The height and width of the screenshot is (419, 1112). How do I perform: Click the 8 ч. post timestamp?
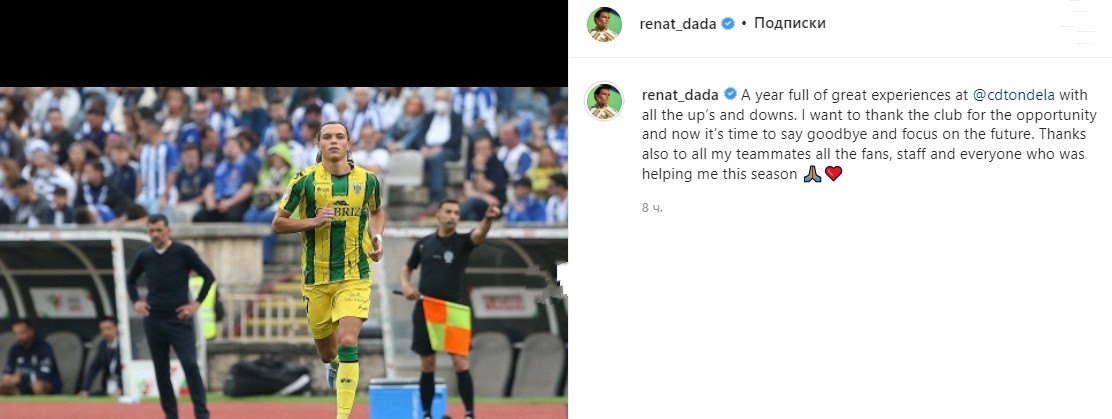(x=652, y=208)
